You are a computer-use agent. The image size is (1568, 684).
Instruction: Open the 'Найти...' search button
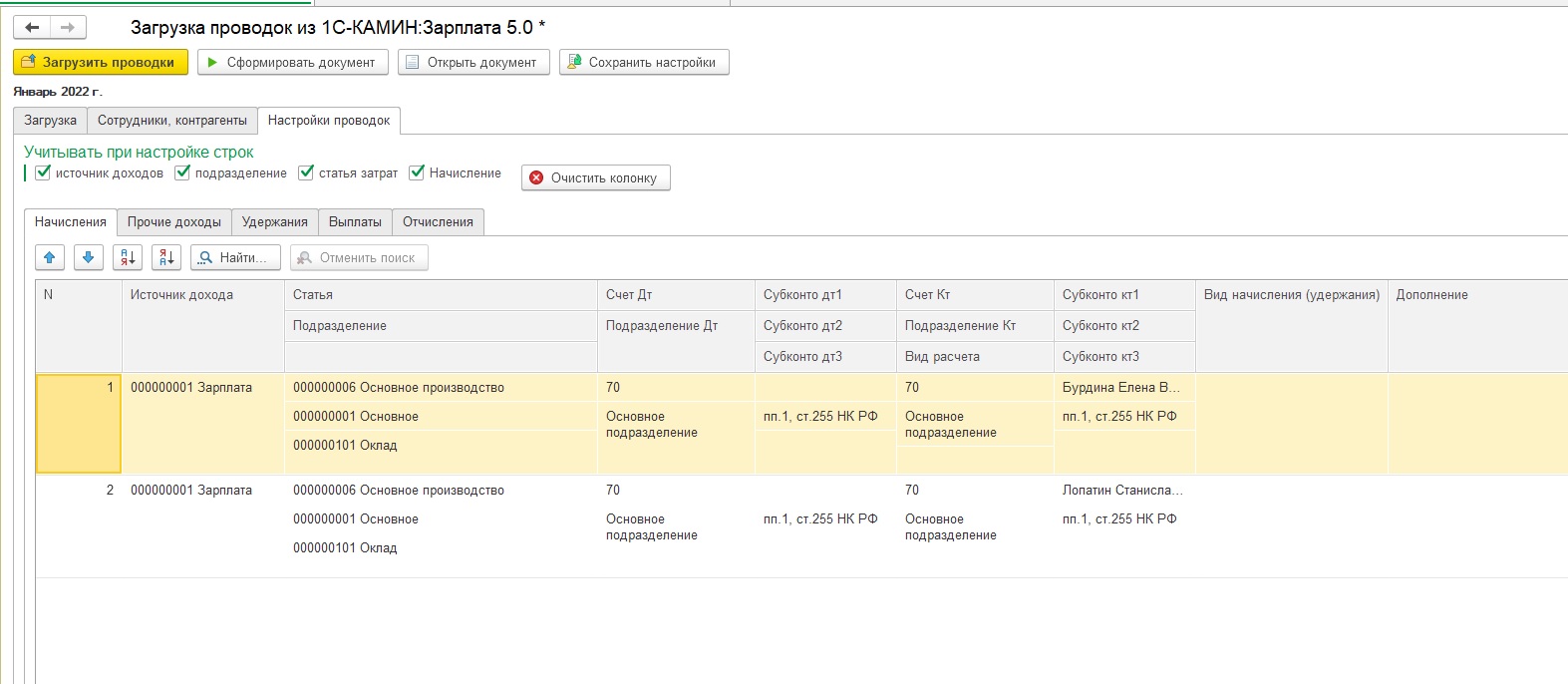pyautogui.click(x=235, y=257)
